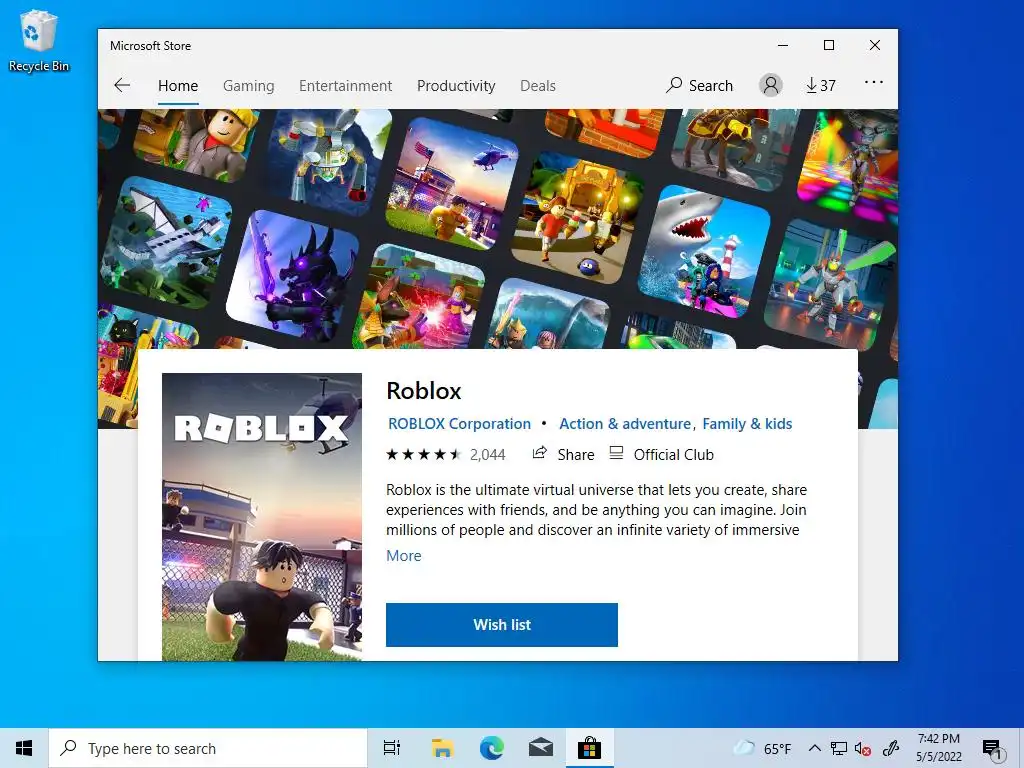Launch File Explorer from the taskbar
Image resolution: width=1024 pixels, height=768 pixels.
coord(442,748)
